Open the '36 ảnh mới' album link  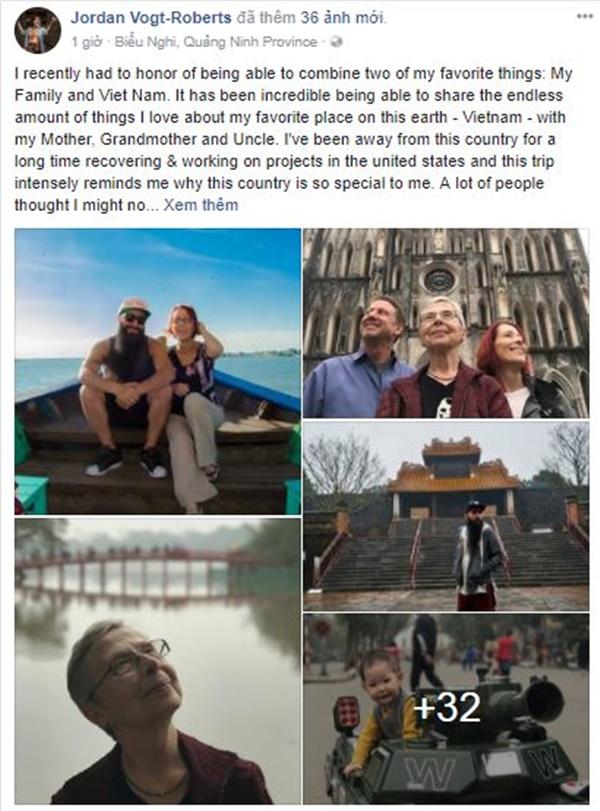(x=343, y=18)
